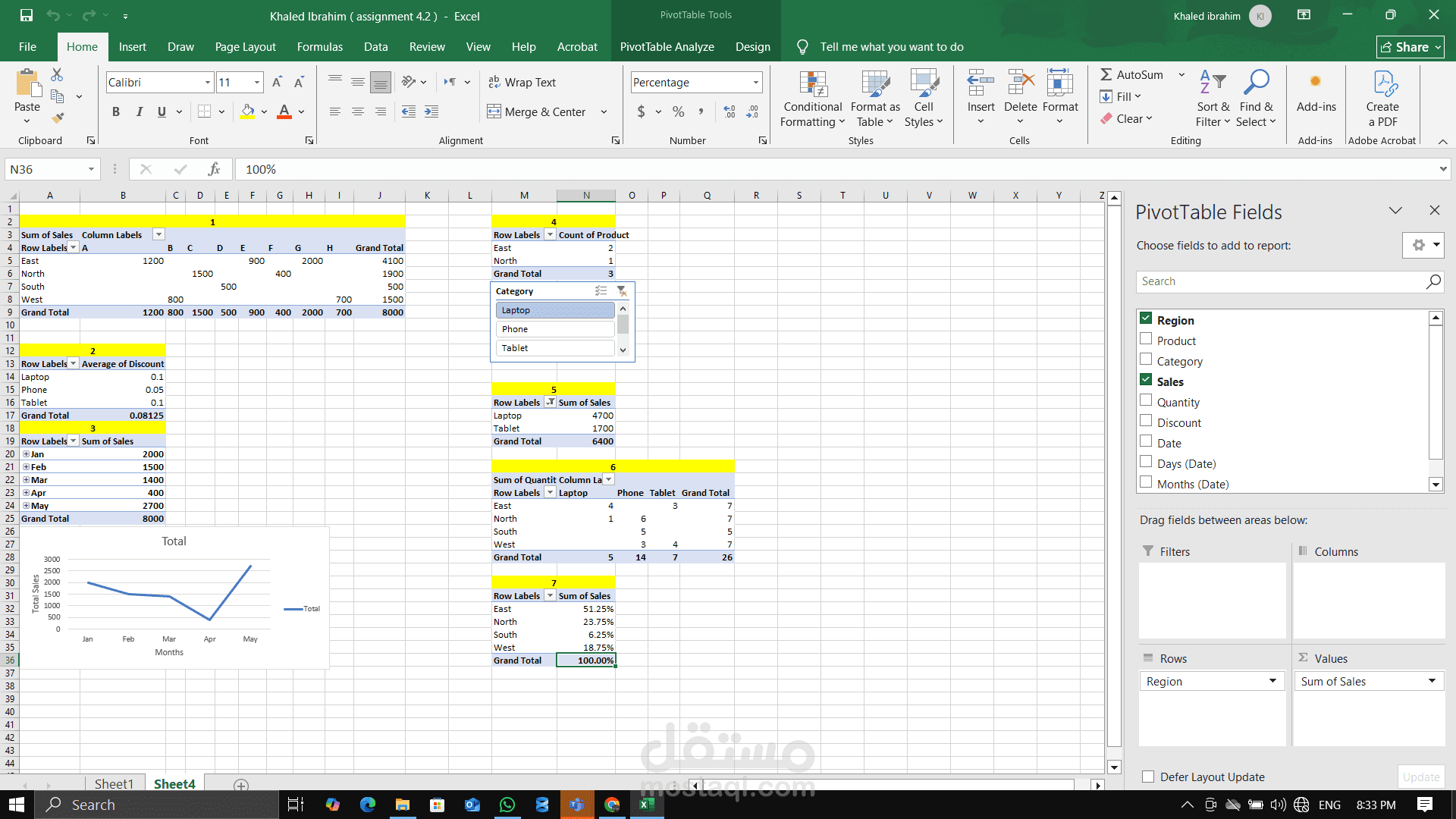This screenshot has height=819, width=1456.
Task: Check the Date field checkbox
Action: coord(1146,441)
